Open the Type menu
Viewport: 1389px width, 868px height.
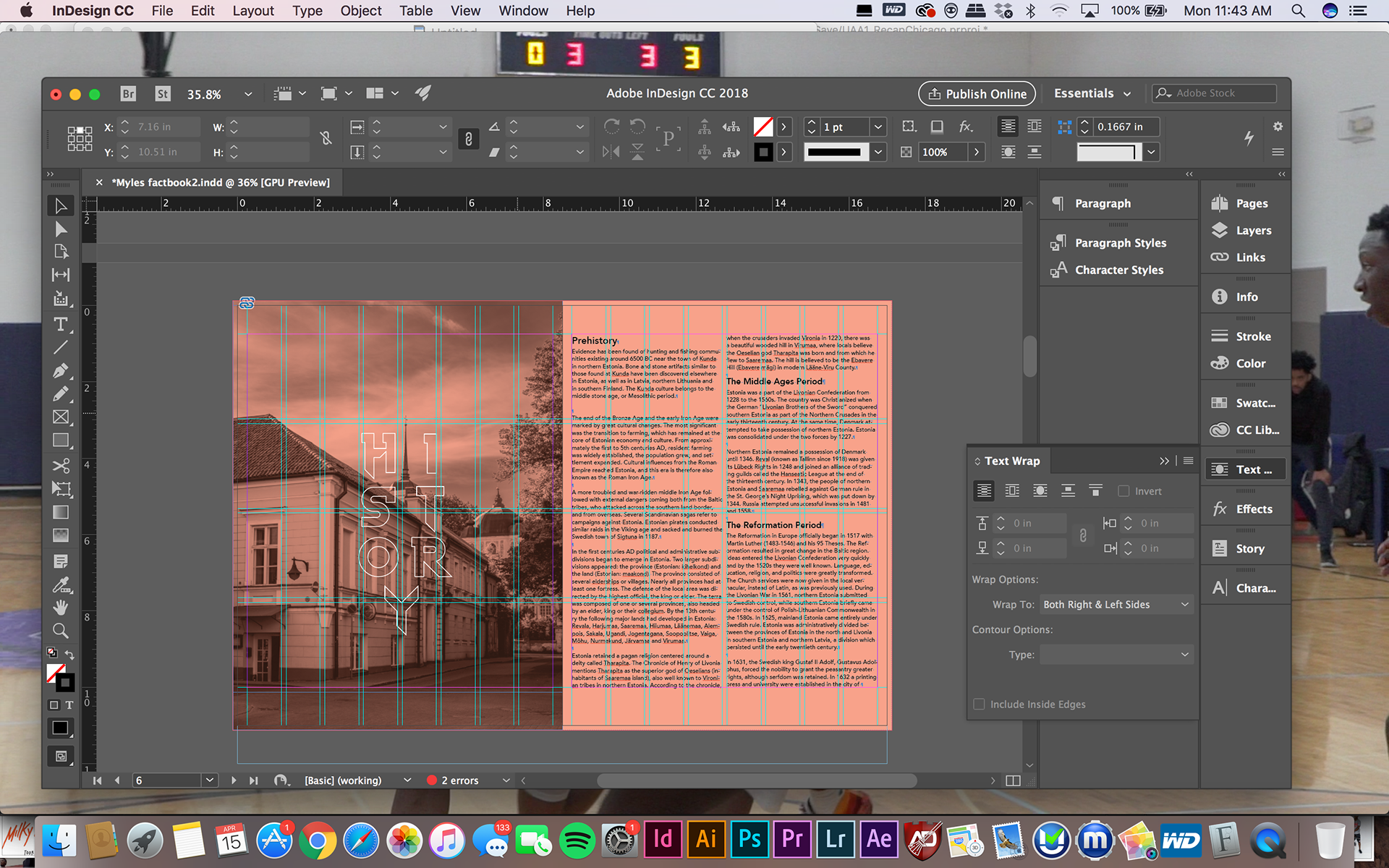307,11
